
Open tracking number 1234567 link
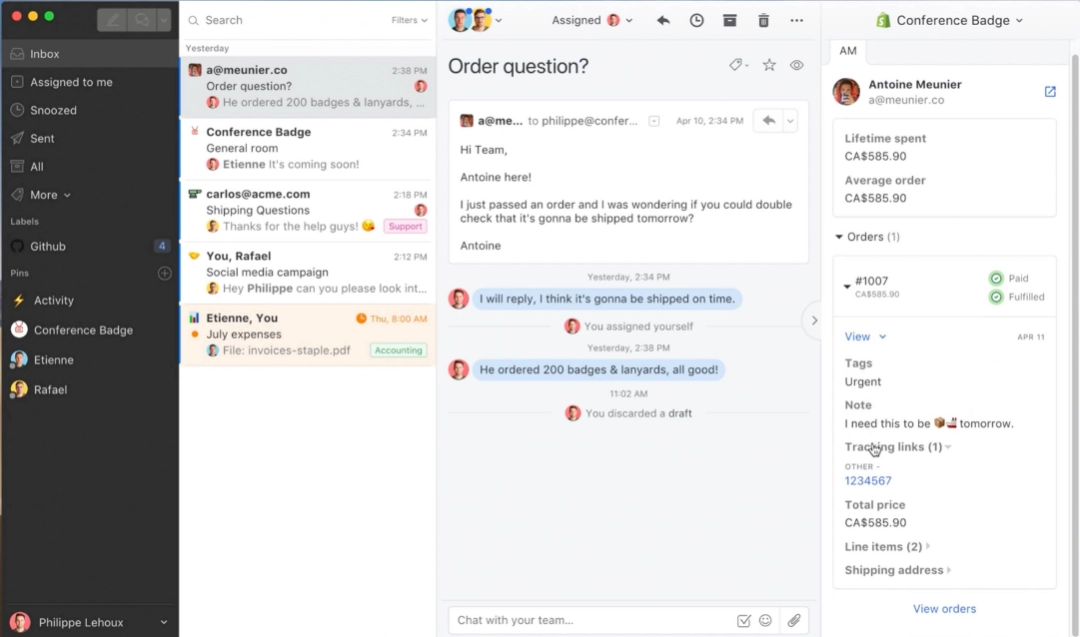coord(868,481)
